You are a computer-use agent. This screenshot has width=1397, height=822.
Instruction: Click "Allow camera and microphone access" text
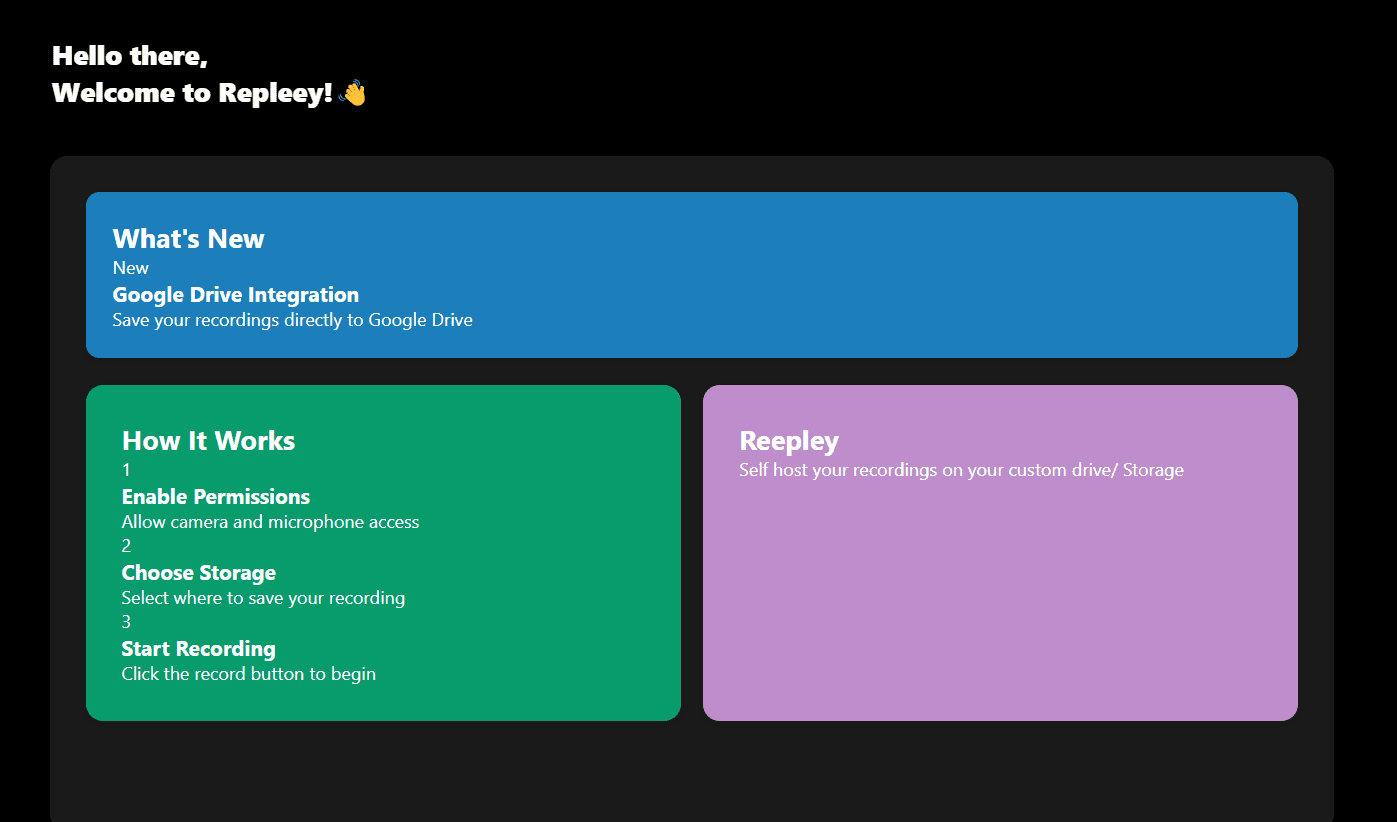click(270, 522)
